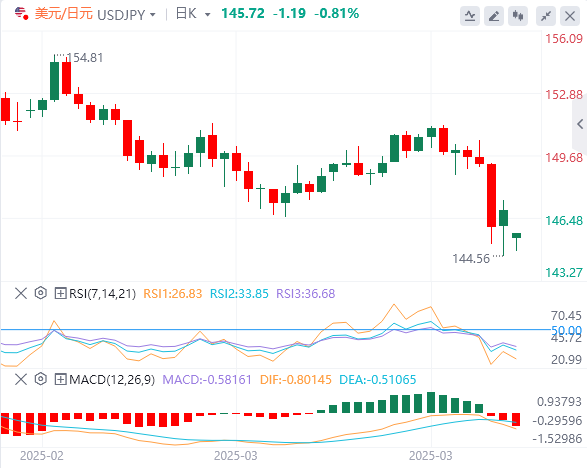This screenshot has width=587, height=468.
Task: Select the drawing pencil tool
Action: [494, 16]
